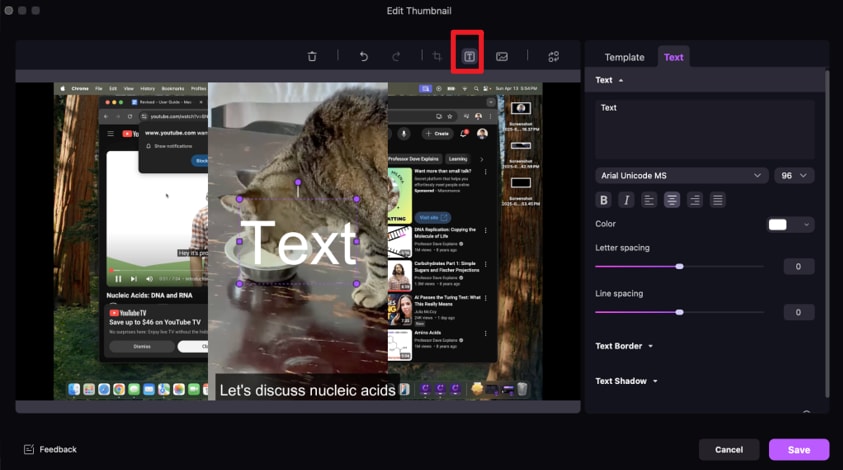
Task: Select the crop tool
Action: (x=437, y=56)
